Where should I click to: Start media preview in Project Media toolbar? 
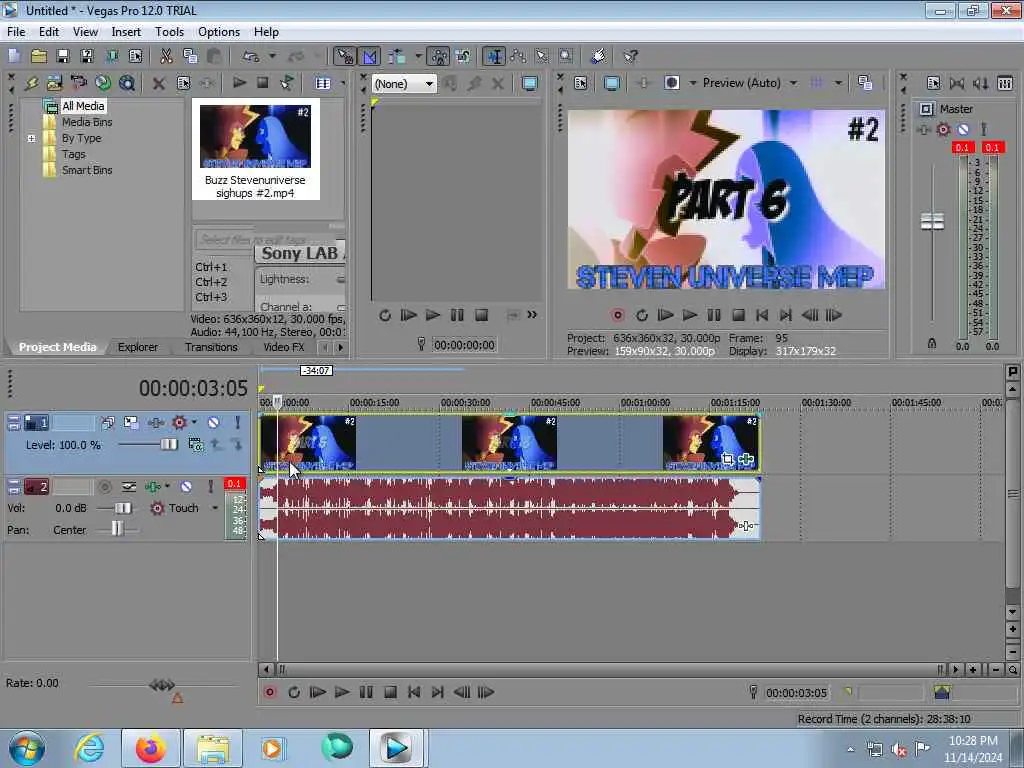[x=239, y=82]
